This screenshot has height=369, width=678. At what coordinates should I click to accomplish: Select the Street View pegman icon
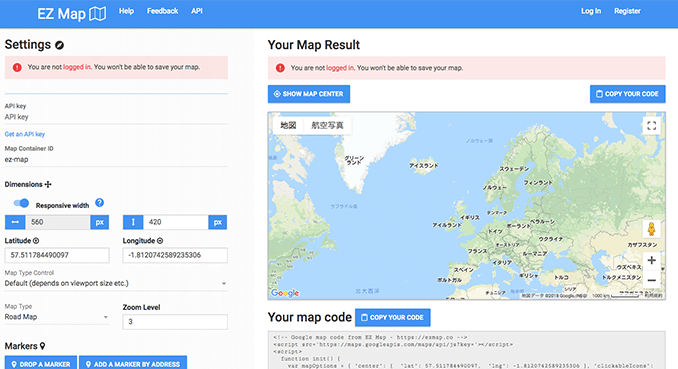pos(651,229)
